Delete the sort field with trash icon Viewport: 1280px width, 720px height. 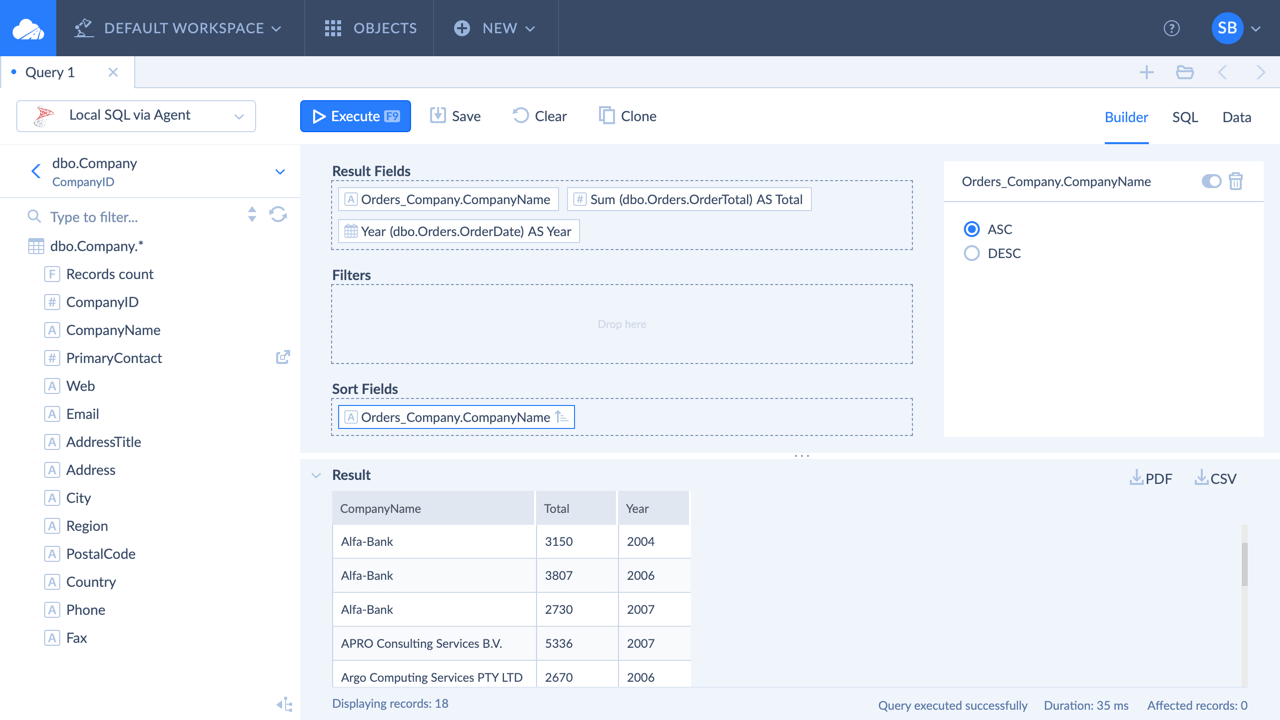(x=1236, y=181)
